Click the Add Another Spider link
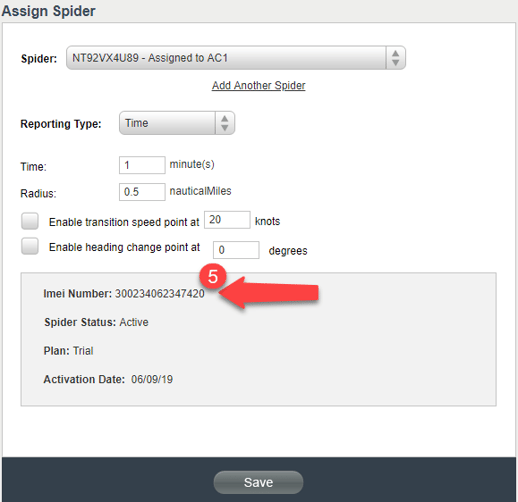The height and width of the screenshot is (502, 518). click(x=258, y=85)
